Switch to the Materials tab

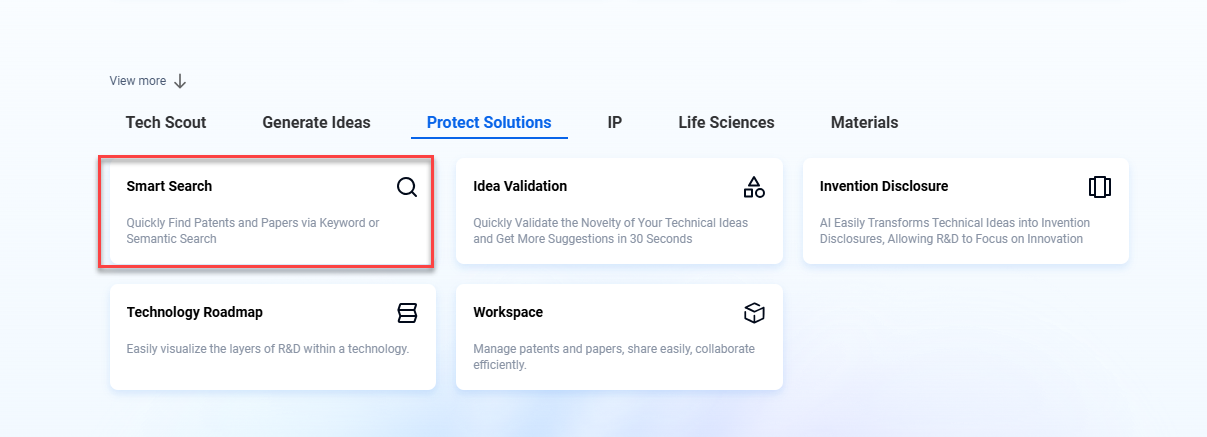click(864, 123)
